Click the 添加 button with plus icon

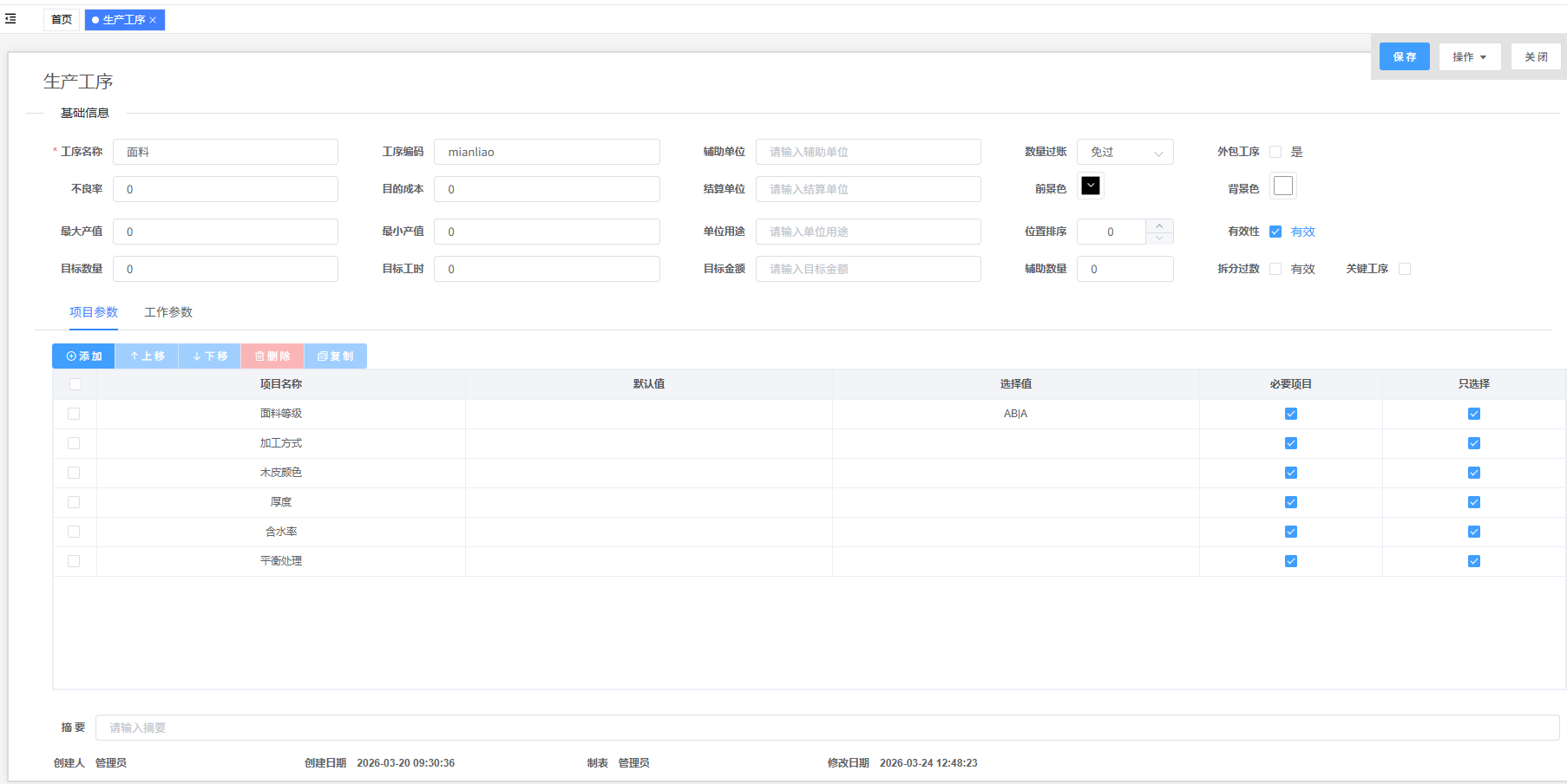83,356
